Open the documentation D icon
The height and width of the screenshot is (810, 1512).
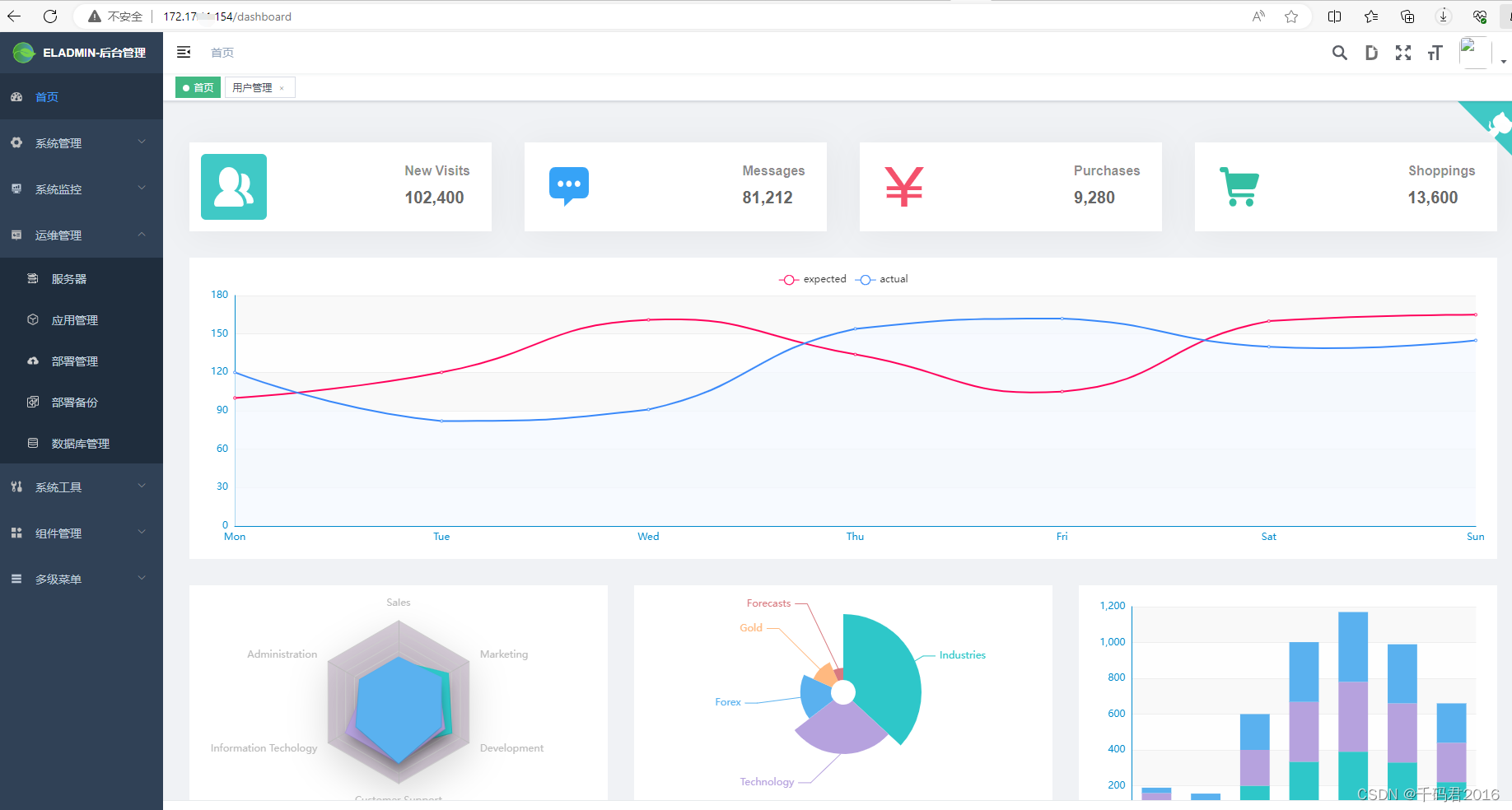pyautogui.click(x=1371, y=53)
